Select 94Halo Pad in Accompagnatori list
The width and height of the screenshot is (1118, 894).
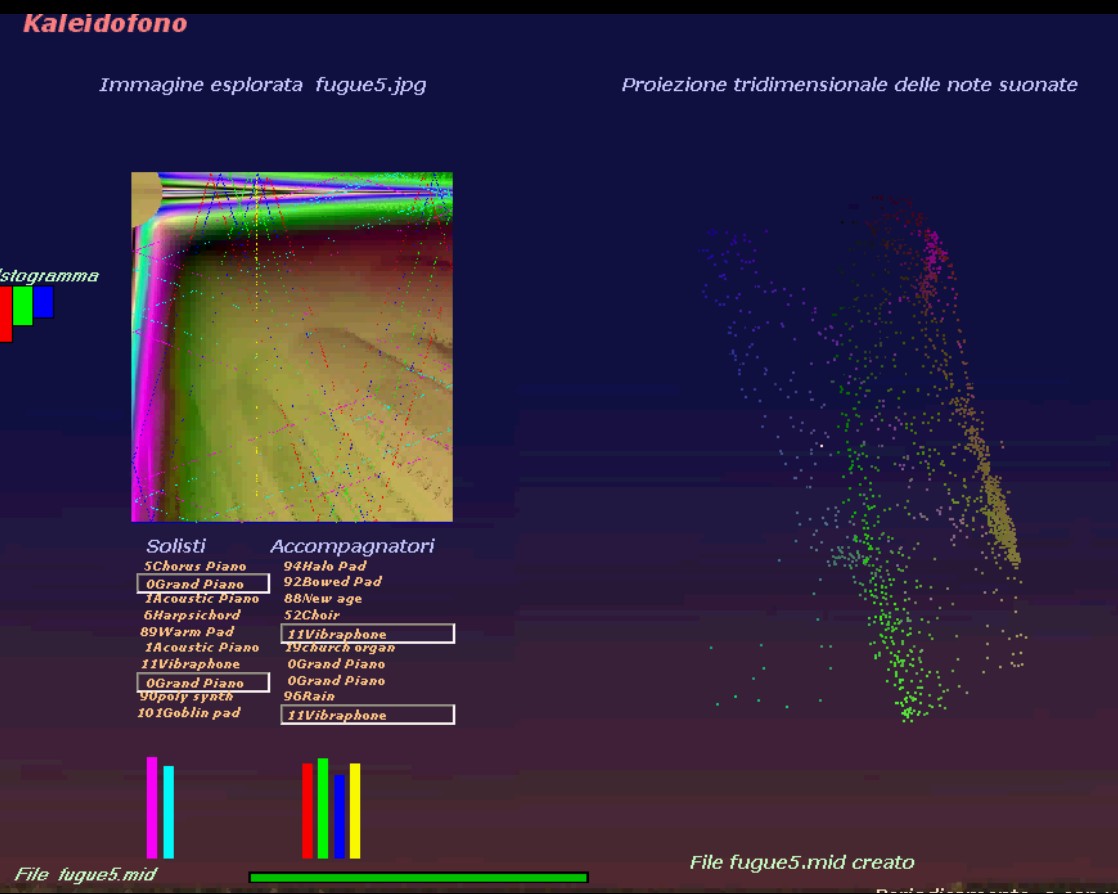(324, 566)
